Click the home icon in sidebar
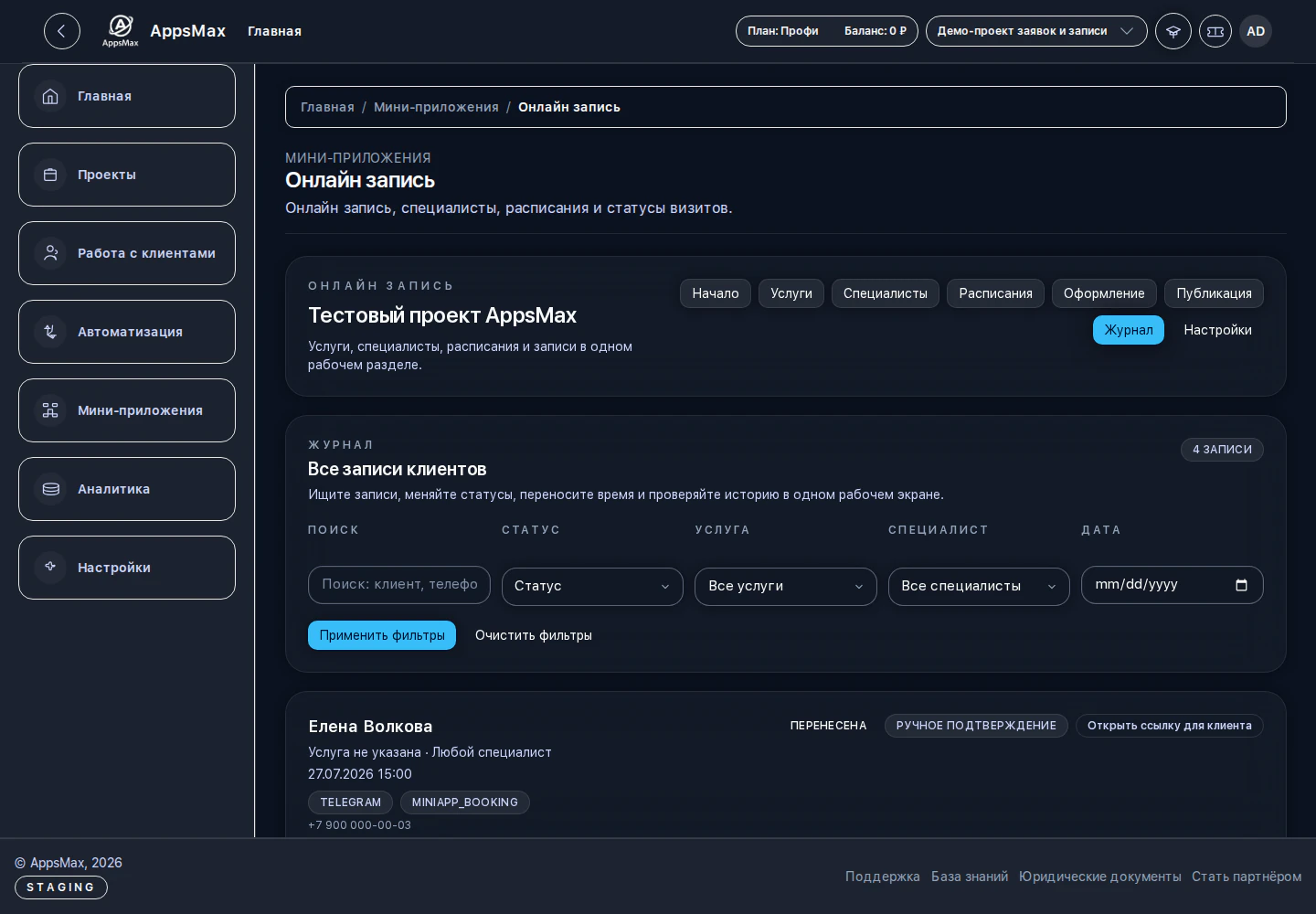Screen dimensions: 1316x914 (x=50, y=96)
